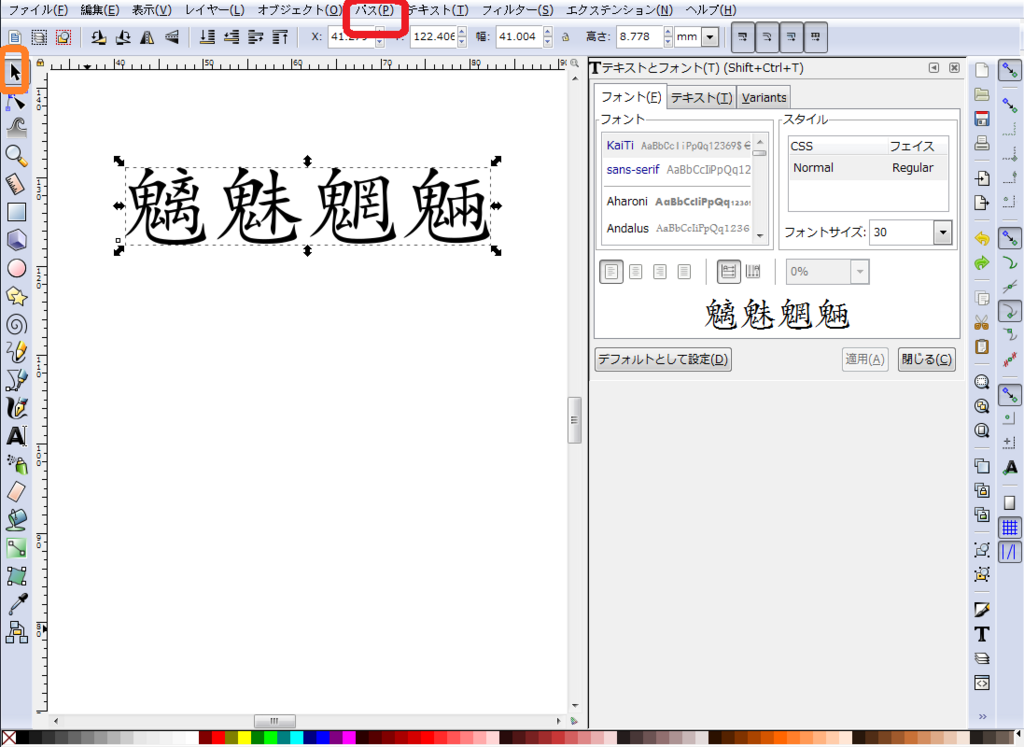Click the Cut scissors icon
Viewport: 1024px width, 747px height.
coord(982,323)
